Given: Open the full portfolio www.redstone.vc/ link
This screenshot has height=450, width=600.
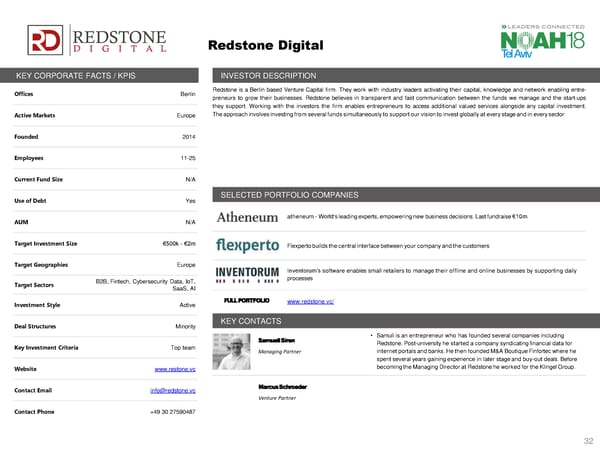Looking at the screenshot, I should (310, 301).
